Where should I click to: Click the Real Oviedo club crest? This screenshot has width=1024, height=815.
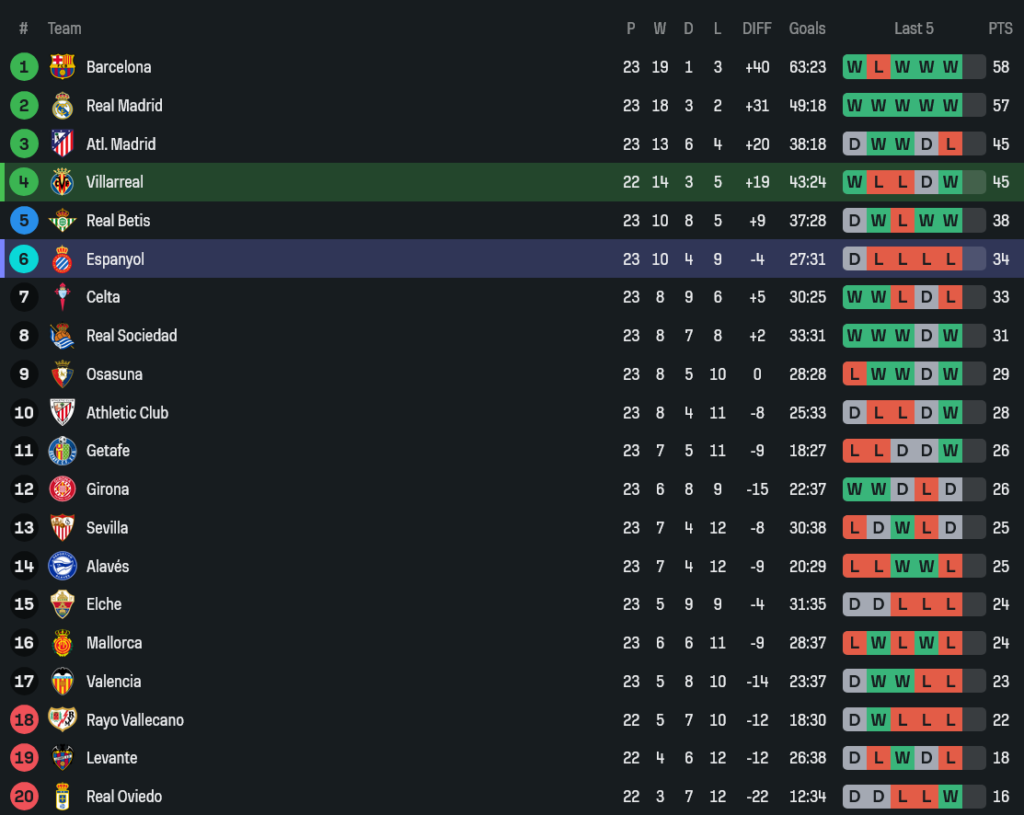(62, 796)
